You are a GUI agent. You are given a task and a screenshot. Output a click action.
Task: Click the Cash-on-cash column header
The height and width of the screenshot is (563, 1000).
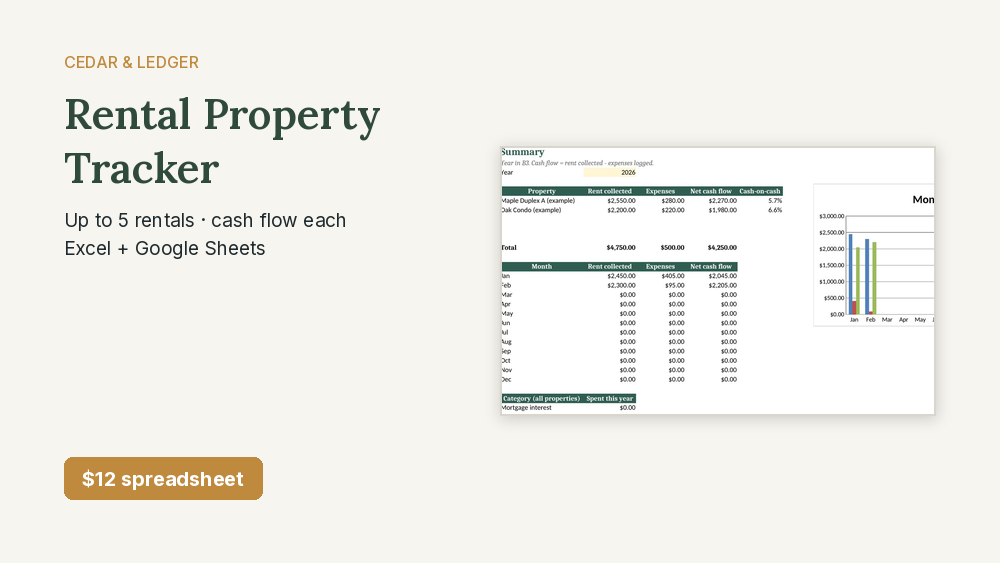pos(760,191)
